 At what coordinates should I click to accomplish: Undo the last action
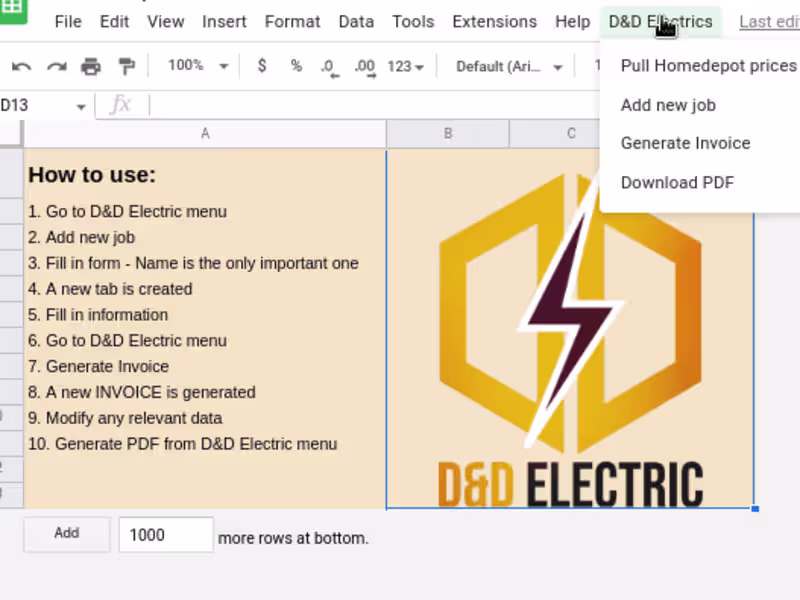(x=21, y=67)
